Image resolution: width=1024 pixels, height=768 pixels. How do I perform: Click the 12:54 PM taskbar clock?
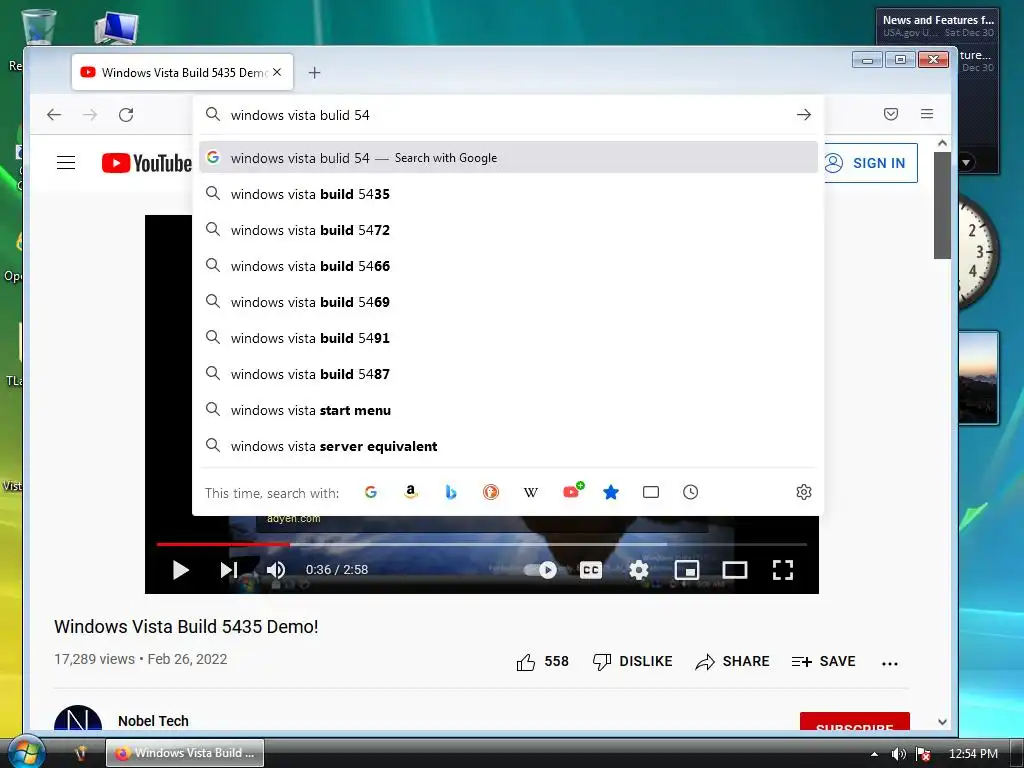[973, 754]
